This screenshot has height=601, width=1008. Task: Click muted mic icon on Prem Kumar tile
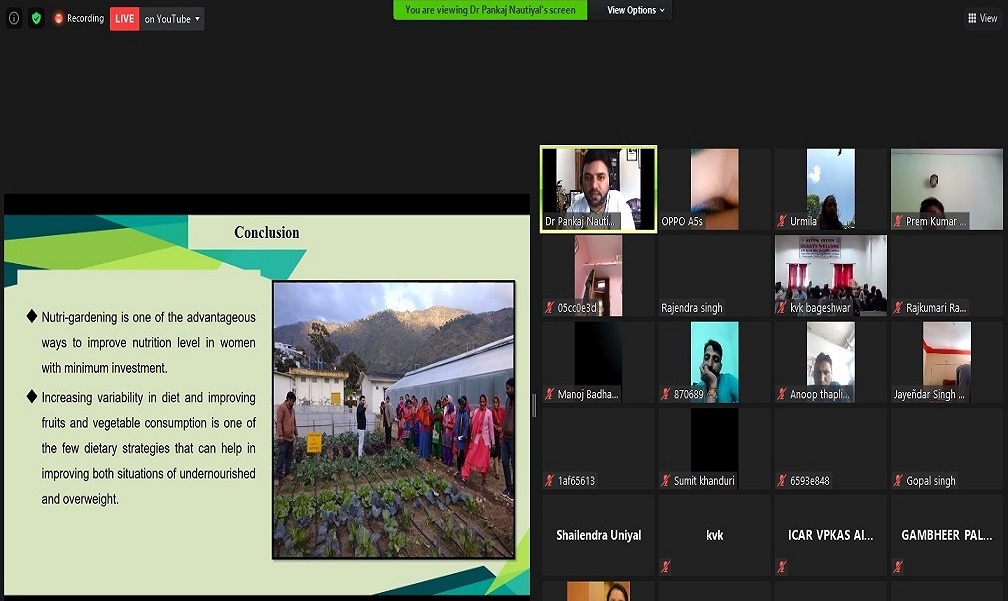tap(898, 222)
